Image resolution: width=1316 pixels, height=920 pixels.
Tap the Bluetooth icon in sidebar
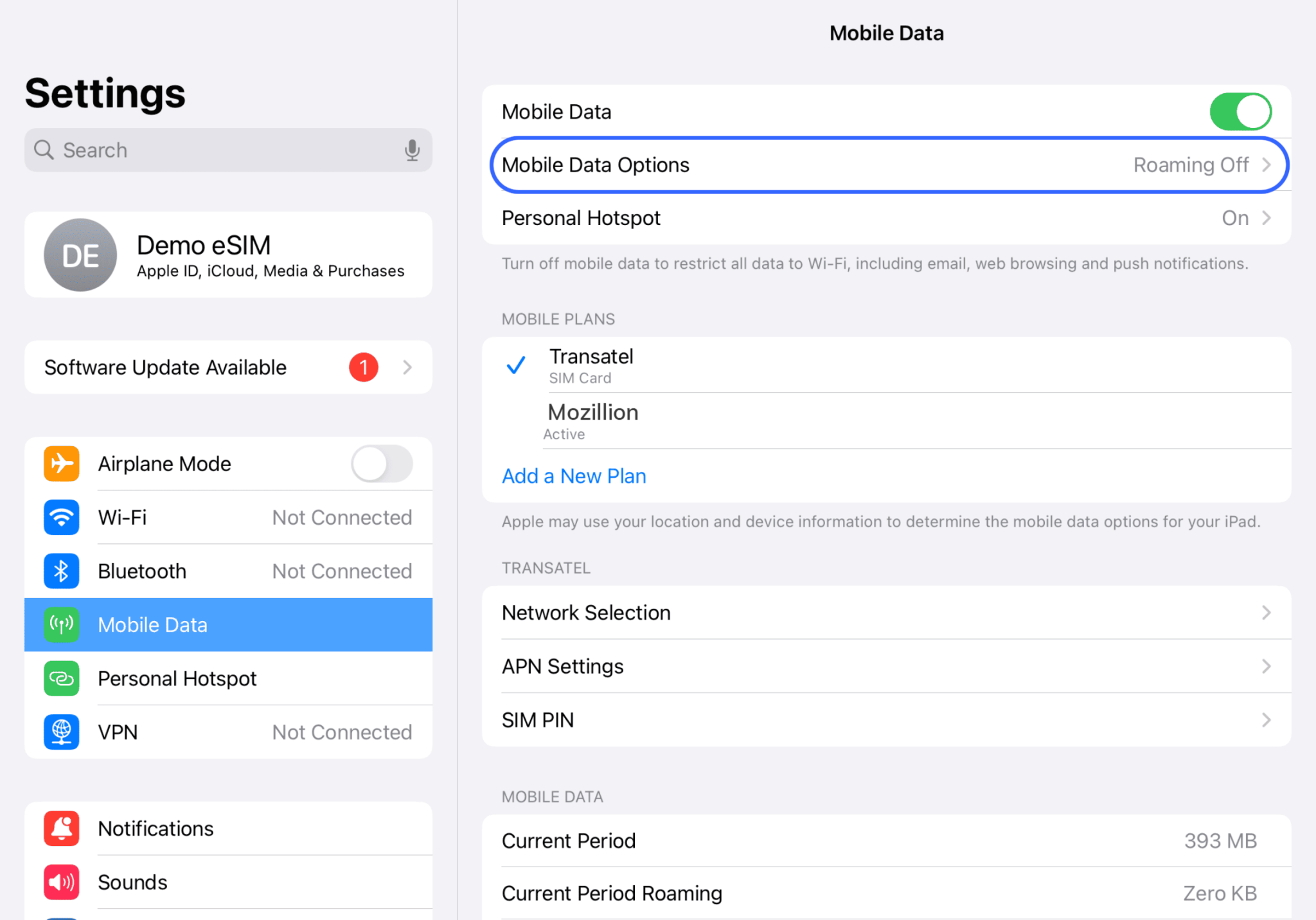62,571
